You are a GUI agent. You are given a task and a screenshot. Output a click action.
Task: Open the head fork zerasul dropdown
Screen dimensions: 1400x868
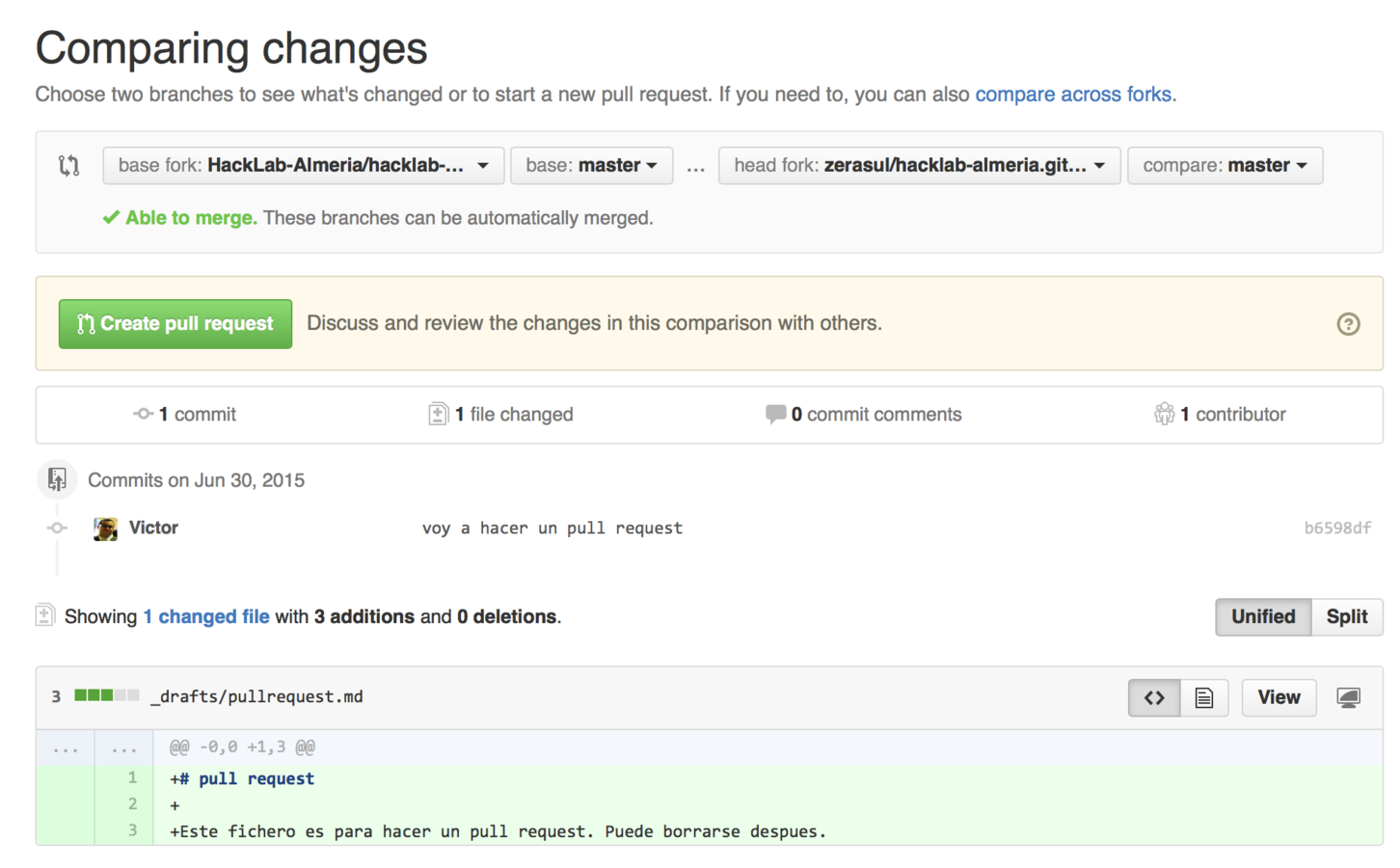(x=919, y=166)
